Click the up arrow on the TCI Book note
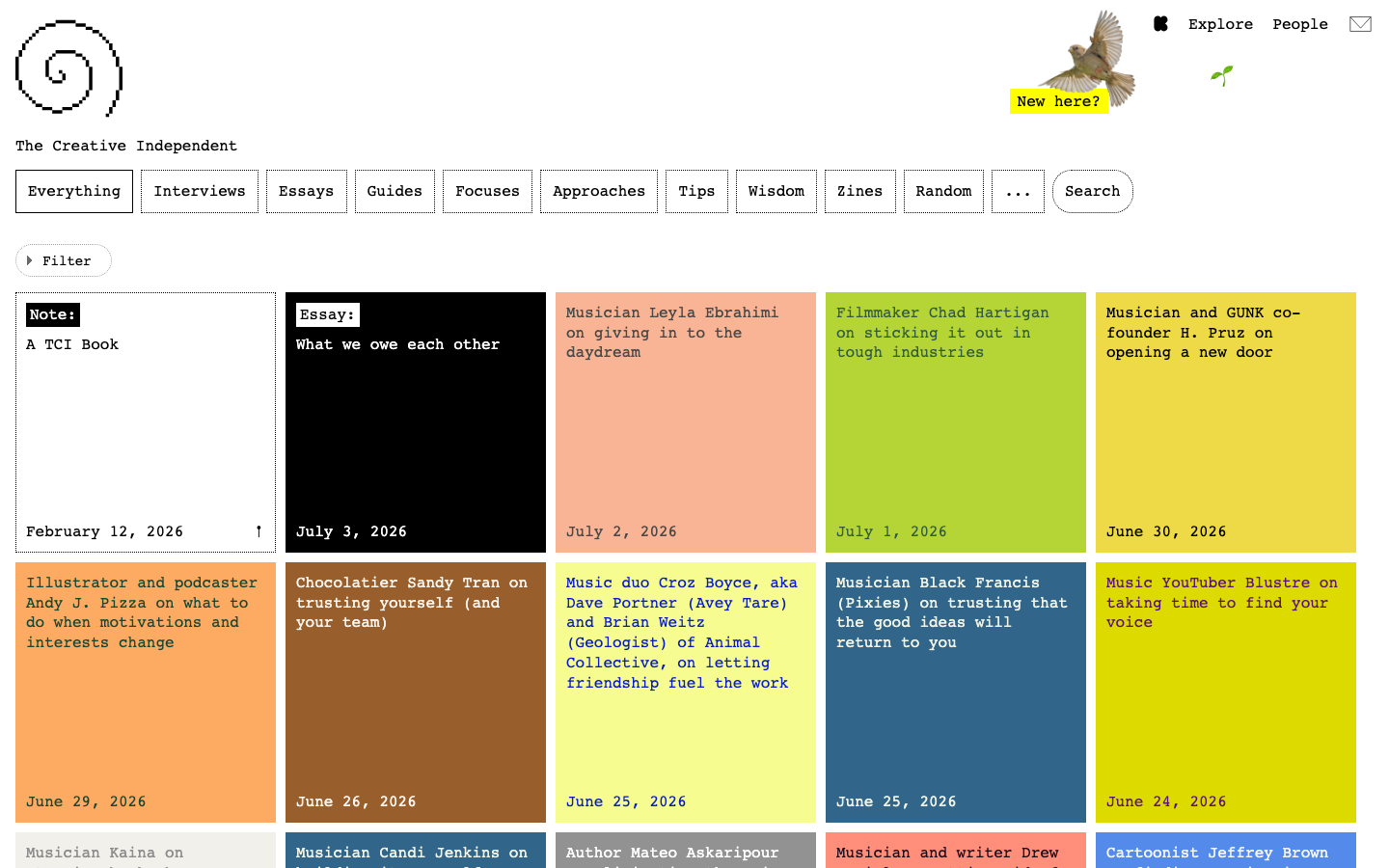Image resolution: width=1389 pixels, height=868 pixels. coord(259,531)
